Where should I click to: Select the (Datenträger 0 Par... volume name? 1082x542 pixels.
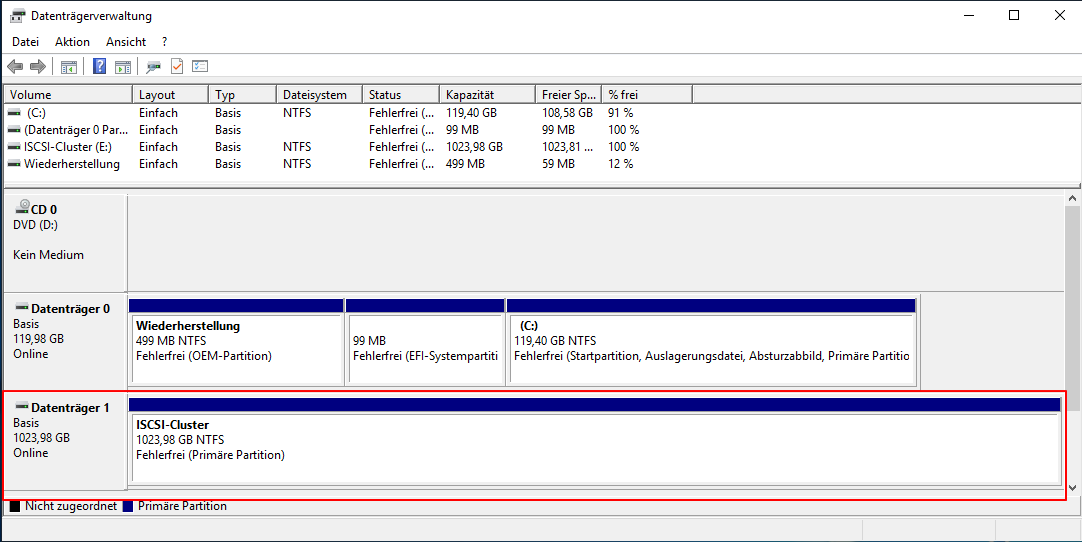[x=76, y=130]
